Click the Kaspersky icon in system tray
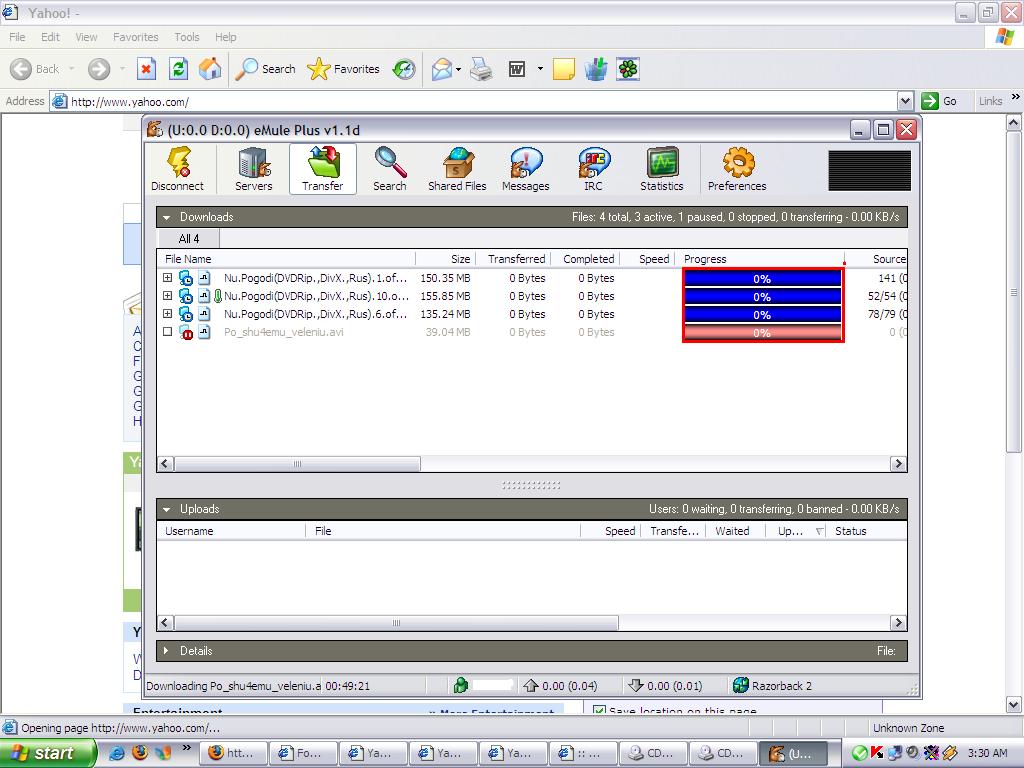 [x=876, y=752]
